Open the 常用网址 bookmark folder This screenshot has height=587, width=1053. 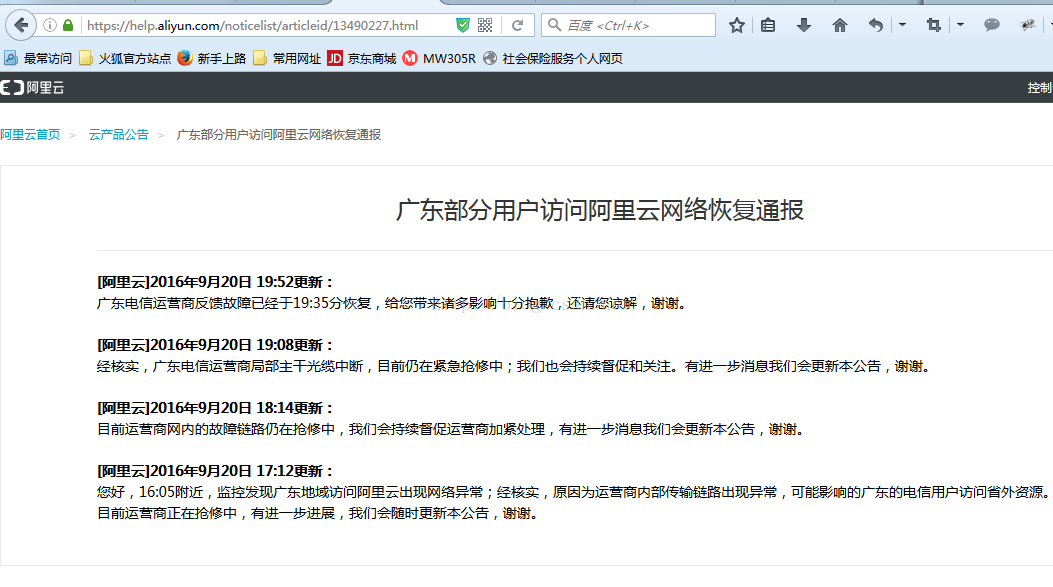pyautogui.click(x=287, y=58)
